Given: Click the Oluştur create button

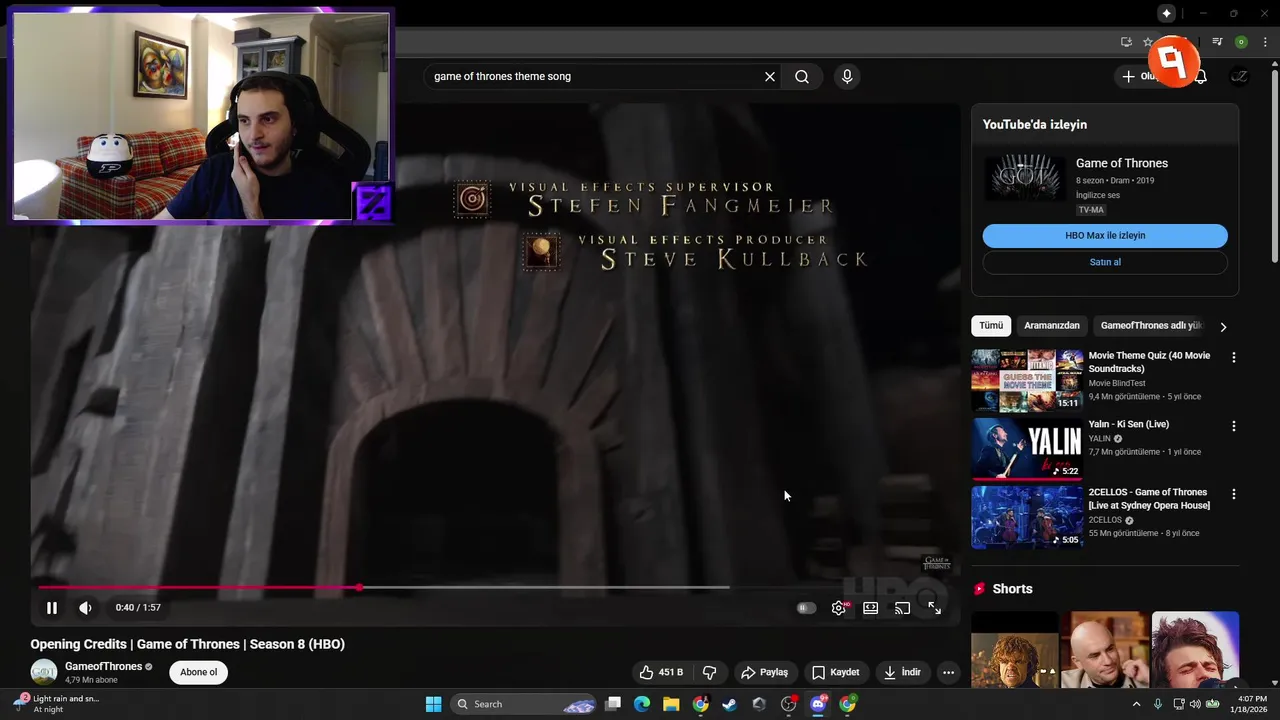Looking at the screenshot, I should tap(1140, 77).
